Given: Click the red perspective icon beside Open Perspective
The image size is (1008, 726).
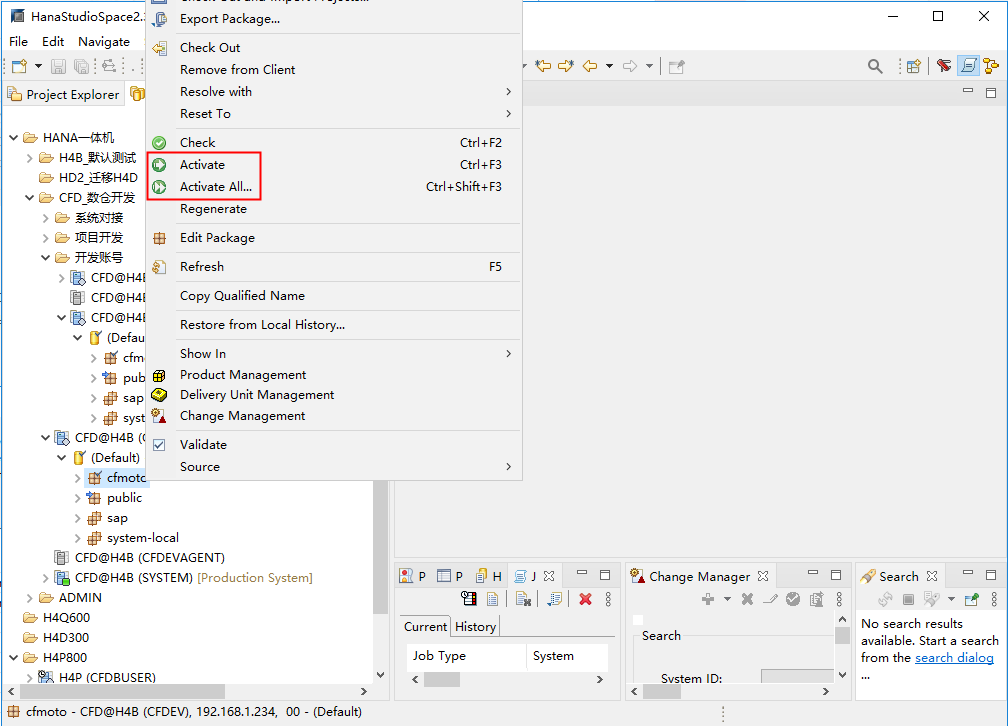Looking at the screenshot, I should tap(944, 66).
